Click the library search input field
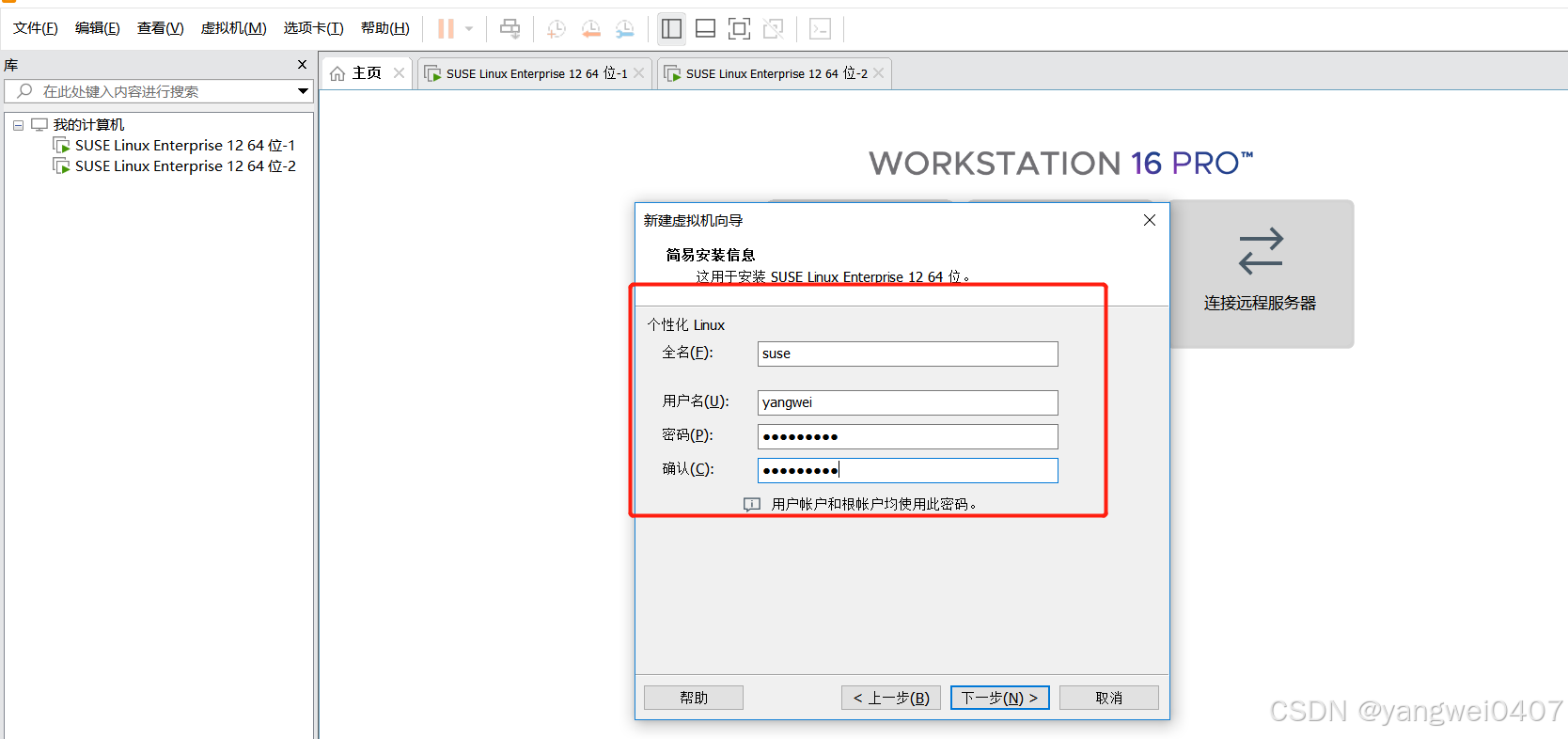The width and height of the screenshot is (1568, 739). (x=160, y=91)
